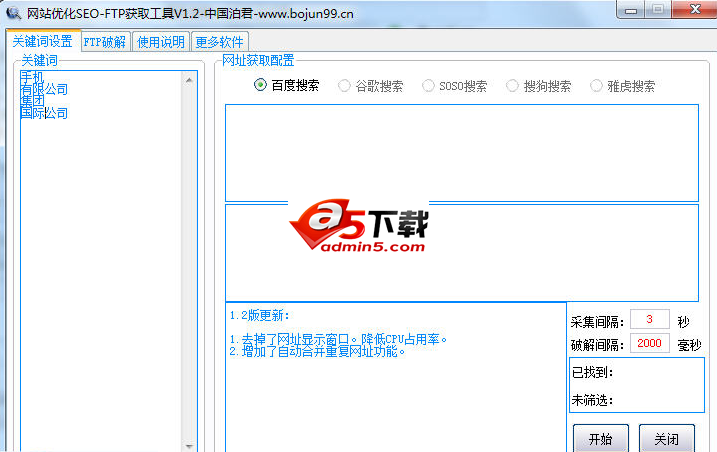Click the 破解间隔 milliseconds input field
This screenshot has height=452, width=717.
tap(650, 343)
